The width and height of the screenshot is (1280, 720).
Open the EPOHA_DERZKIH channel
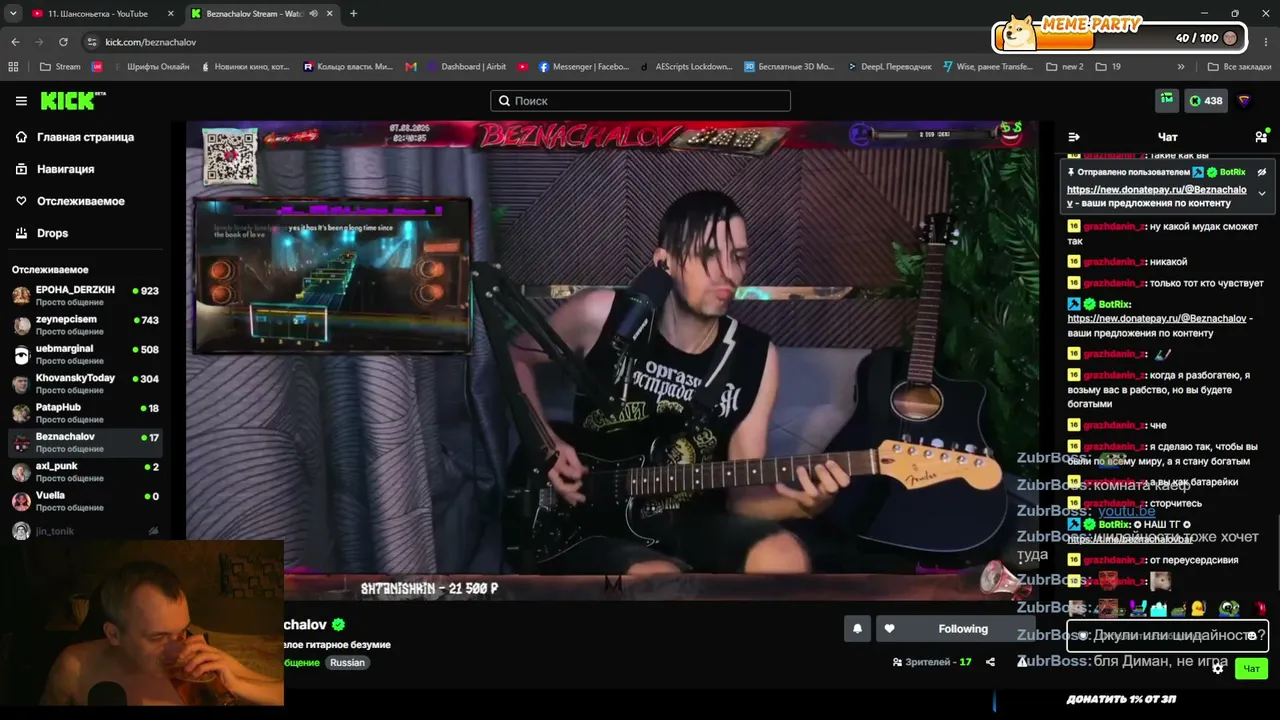(x=85, y=295)
